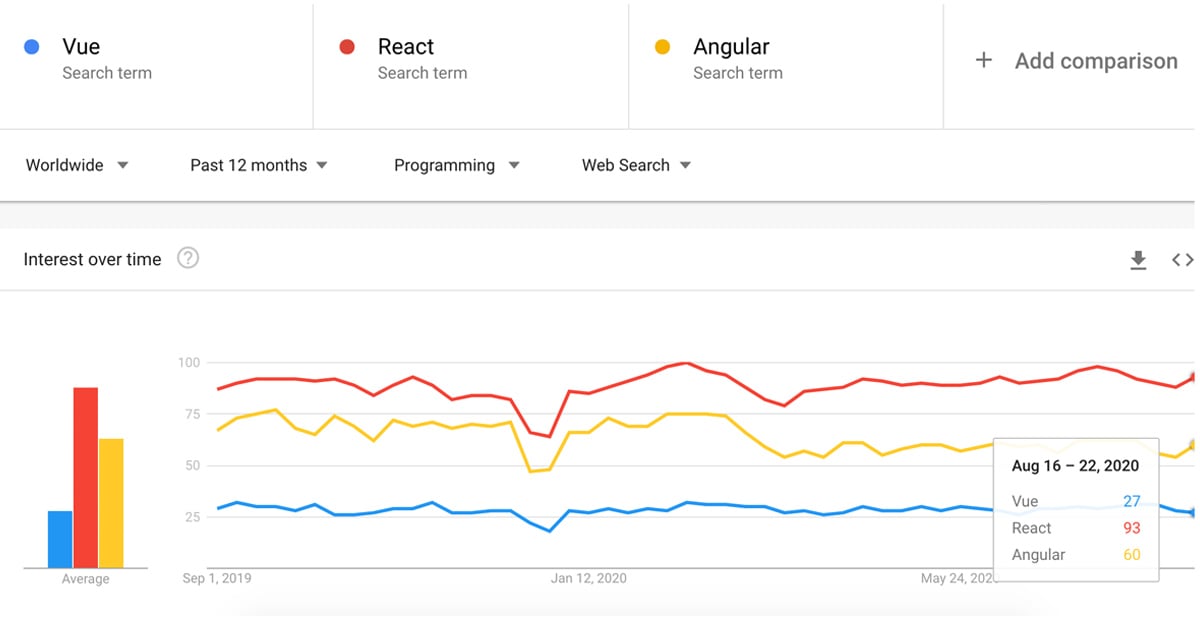Click Angular's yellow legend dot
Screen dimensions: 1200x630
point(663,46)
